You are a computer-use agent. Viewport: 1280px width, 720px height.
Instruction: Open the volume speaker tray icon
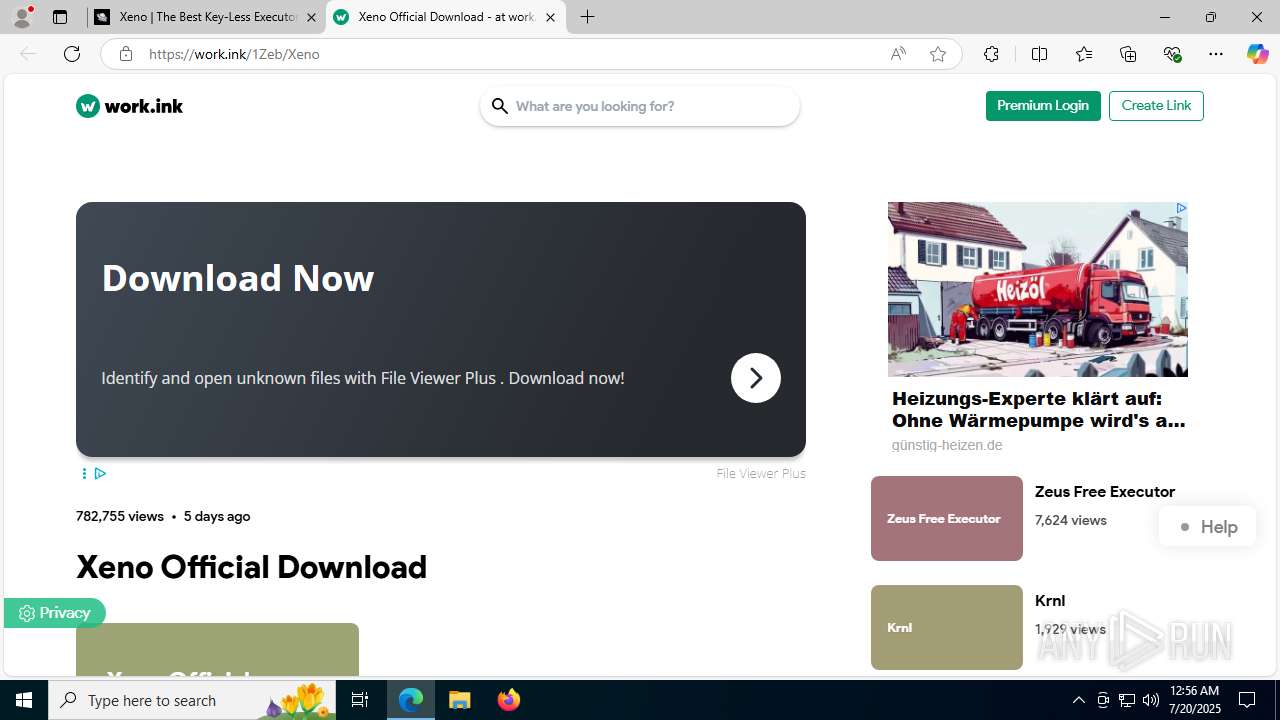1151,700
